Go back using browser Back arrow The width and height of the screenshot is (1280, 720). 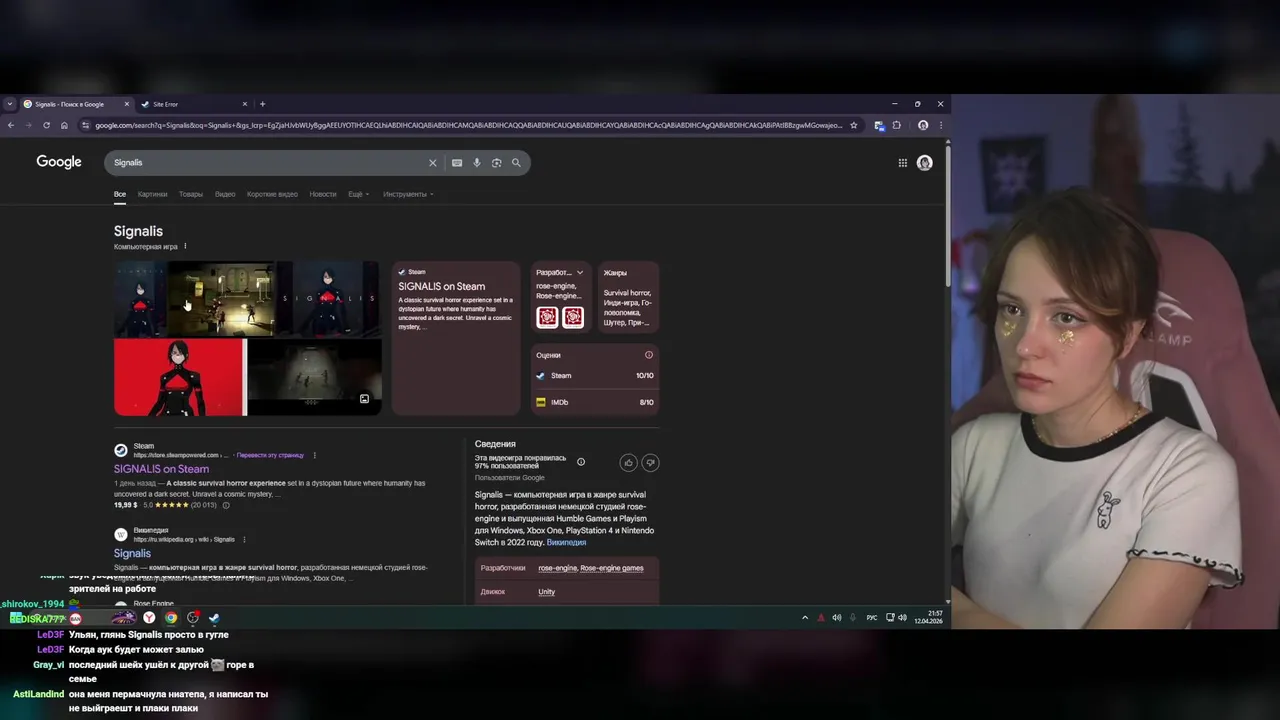point(10,125)
